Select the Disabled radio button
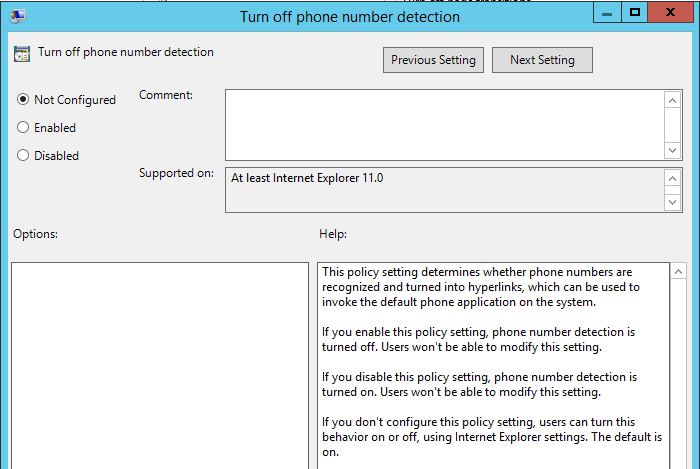Image resolution: width=700 pixels, height=469 pixels. [x=23, y=156]
